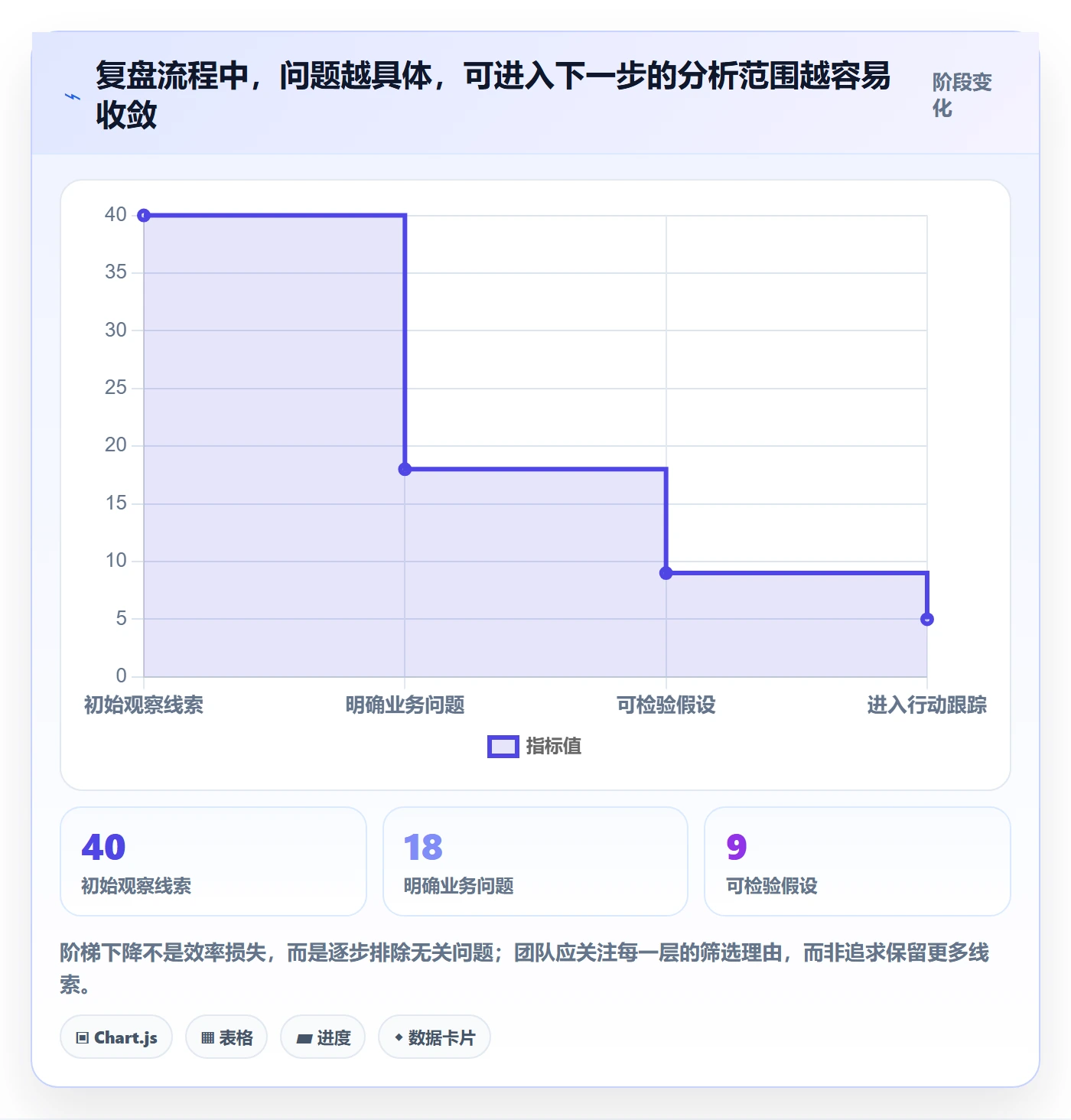Image resolution: width=1071 pixels, height=1120 pixels.
Task: Click the y-axis value 0
Action: coord(121,676)
